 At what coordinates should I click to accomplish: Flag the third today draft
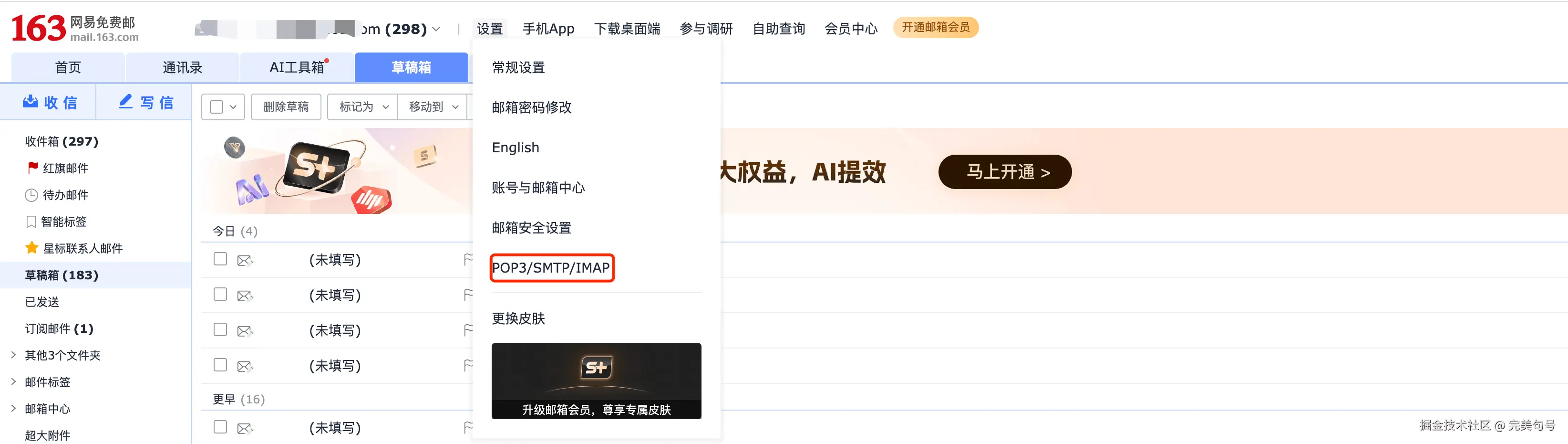pyautogui.click(x=468, y=331)
